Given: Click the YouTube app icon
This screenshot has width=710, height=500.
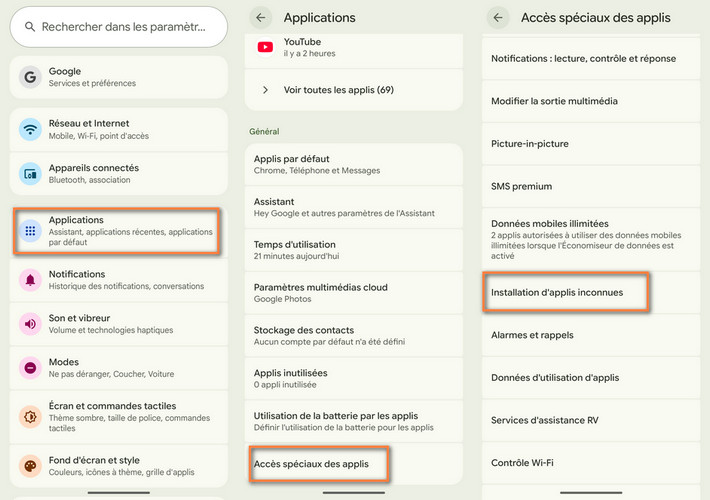Looking at the screenshot, I should tap(265, 47).
